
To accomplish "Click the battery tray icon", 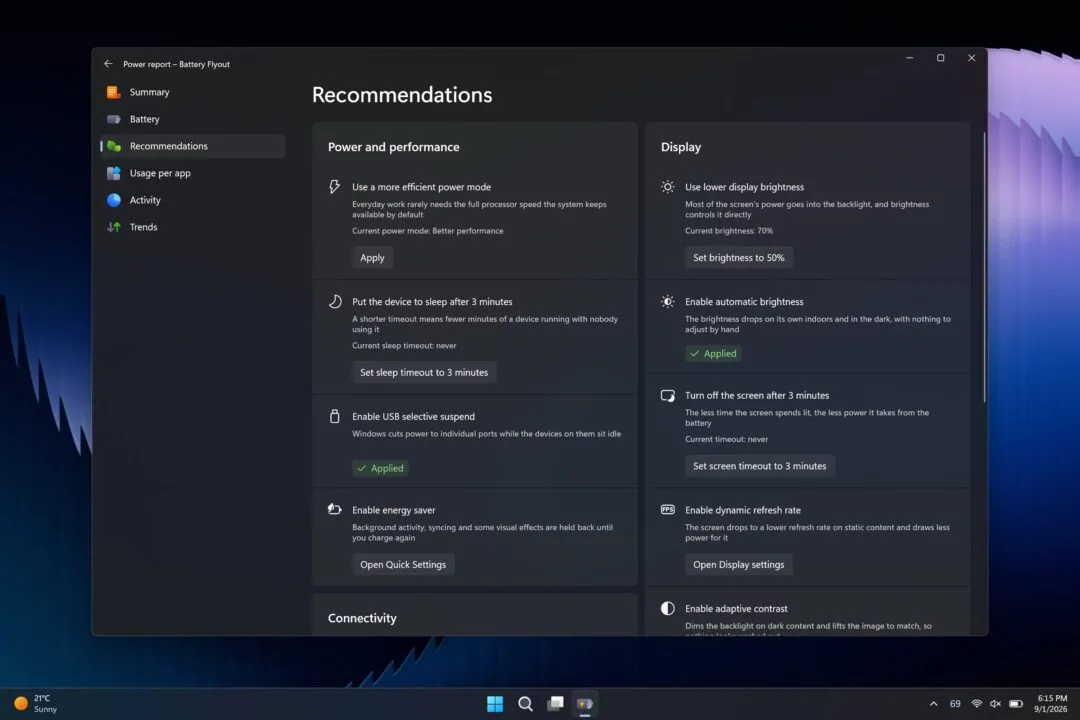I will tap(1016, 703).
